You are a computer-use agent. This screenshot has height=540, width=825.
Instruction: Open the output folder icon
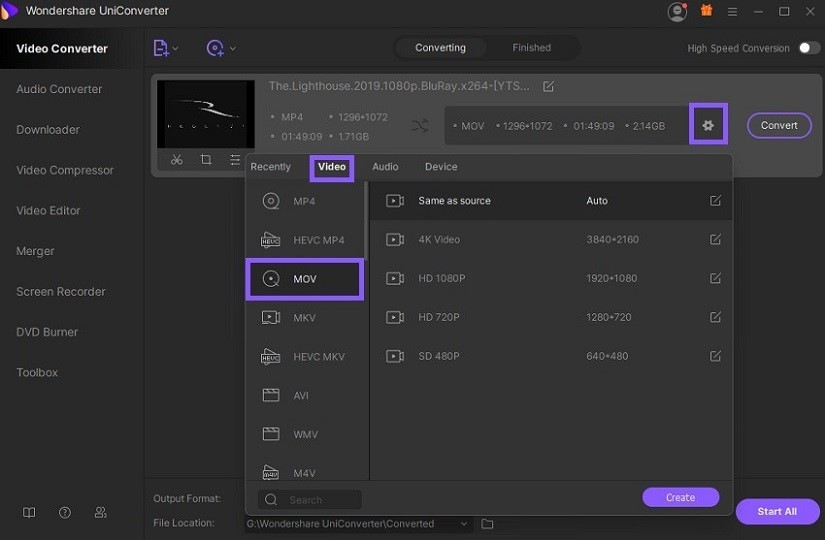tap(487, 524)
